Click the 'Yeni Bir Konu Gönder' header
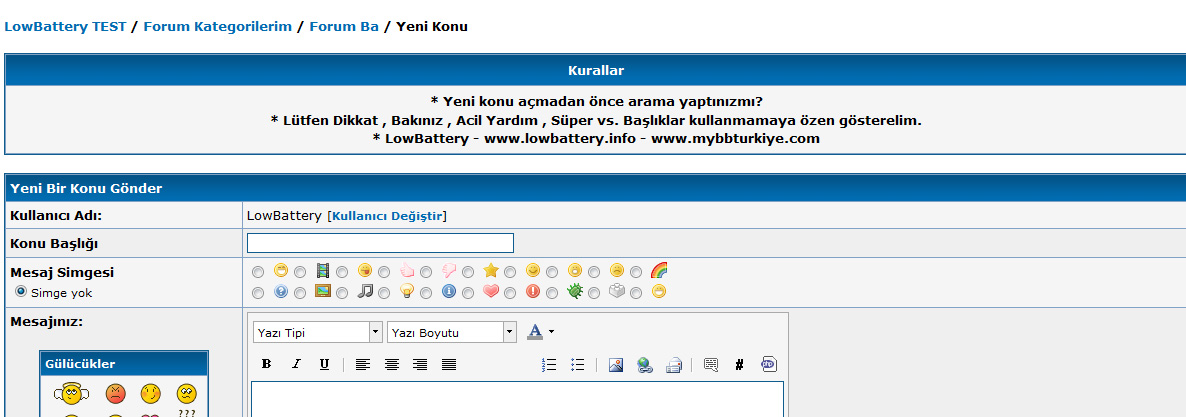 point(86,188)
